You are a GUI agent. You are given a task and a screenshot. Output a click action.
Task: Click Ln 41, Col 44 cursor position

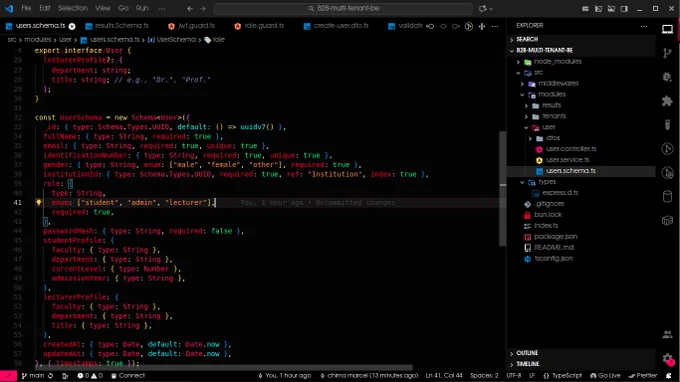[444, 375]
